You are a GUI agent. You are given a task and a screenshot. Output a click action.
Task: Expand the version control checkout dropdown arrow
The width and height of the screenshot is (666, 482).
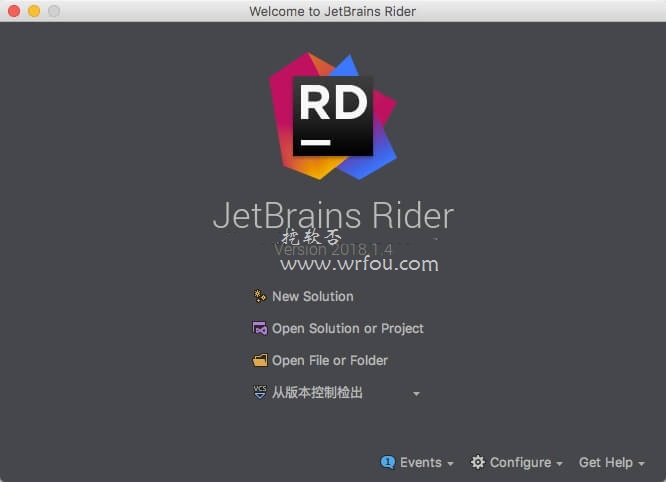pyautogui.click(x=417, y=394)
